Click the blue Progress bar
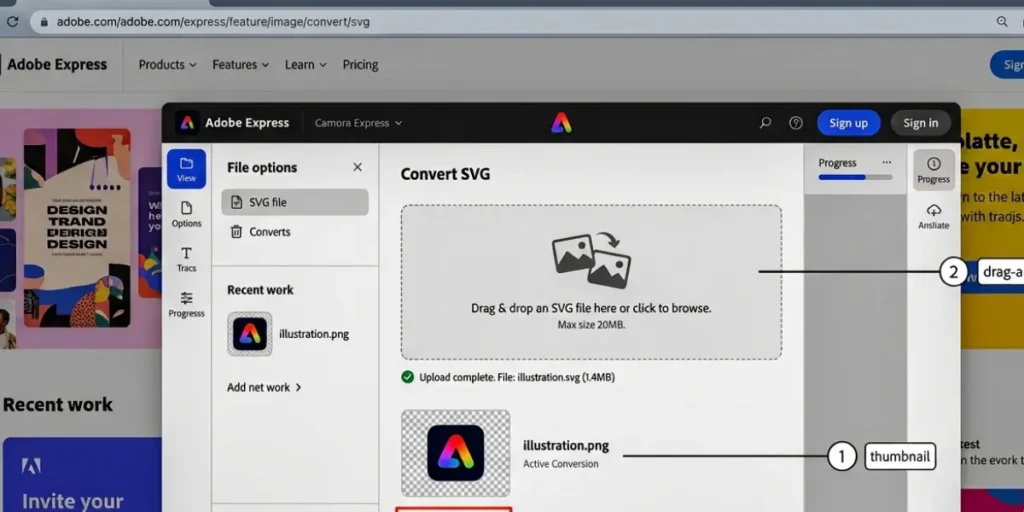The height and width of the screenshot is (512, 1024). (855, 177)
